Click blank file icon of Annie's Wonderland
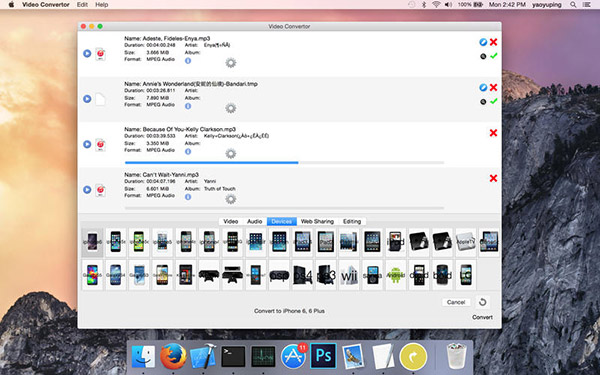This screenshot has width=600, height=375. pos(100,99)
